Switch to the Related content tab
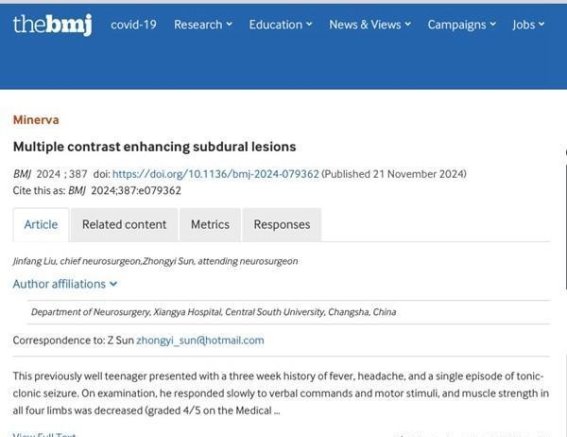Viewport: 567px width, 437px height. 124,225
